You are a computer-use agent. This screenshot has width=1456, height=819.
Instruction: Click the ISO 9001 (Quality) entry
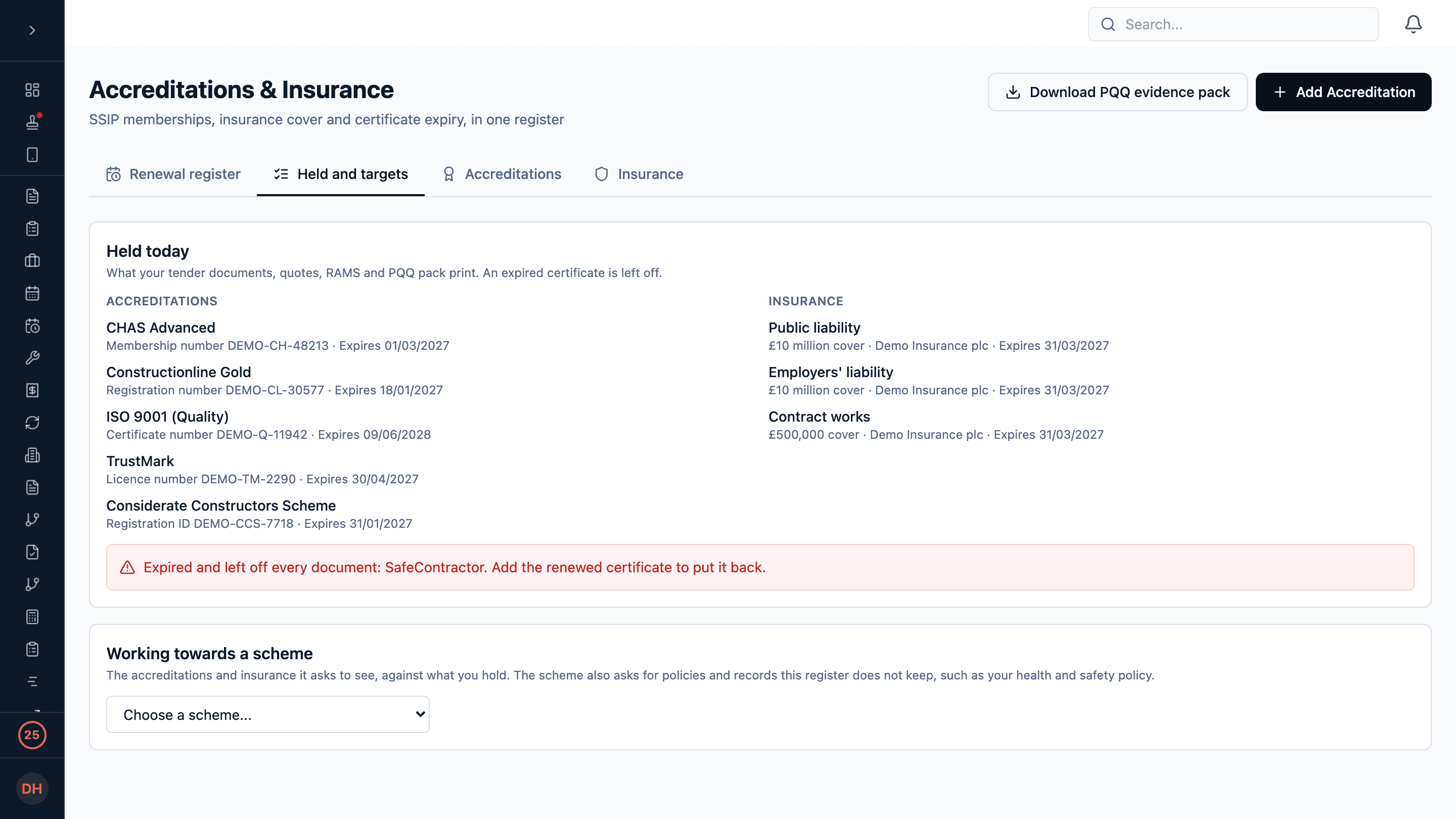268,425
